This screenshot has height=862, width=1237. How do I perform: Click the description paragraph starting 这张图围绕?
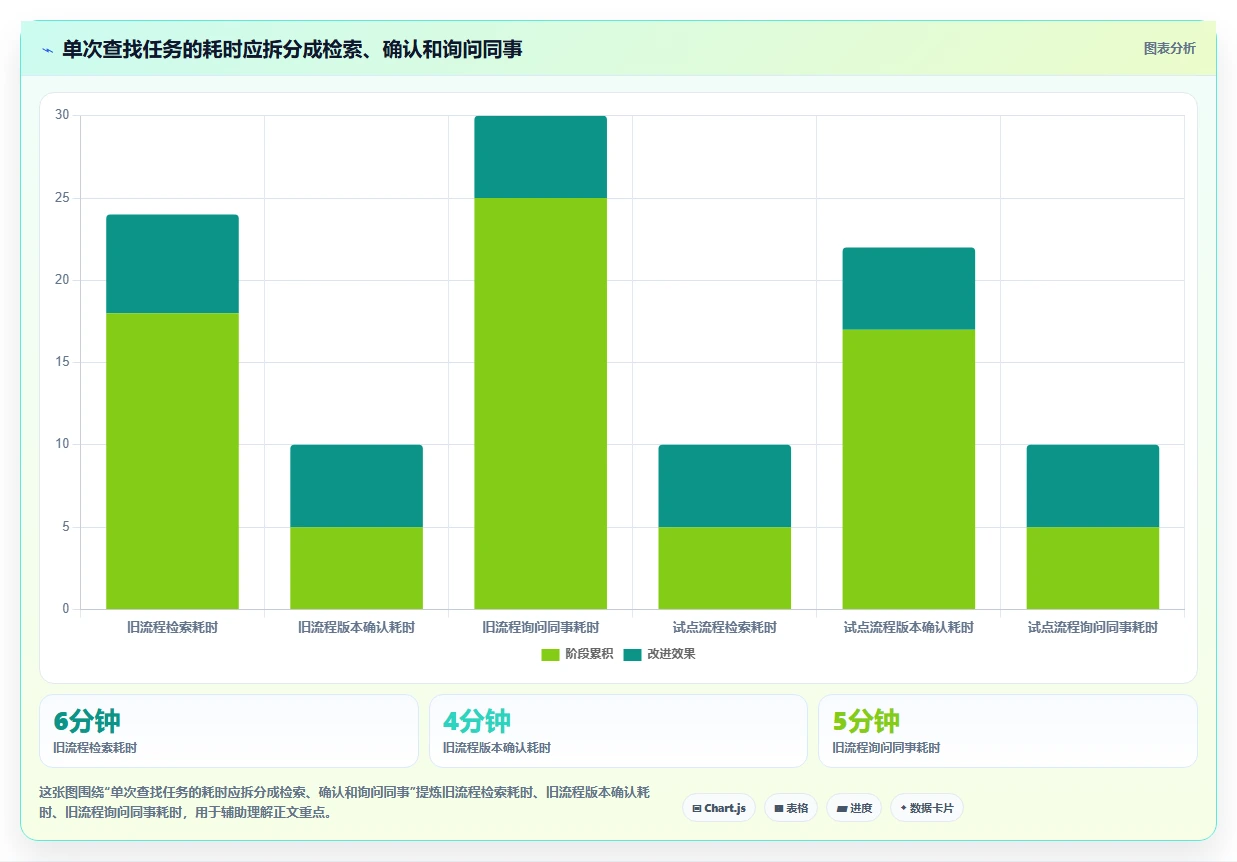click(x=345, y=803)
